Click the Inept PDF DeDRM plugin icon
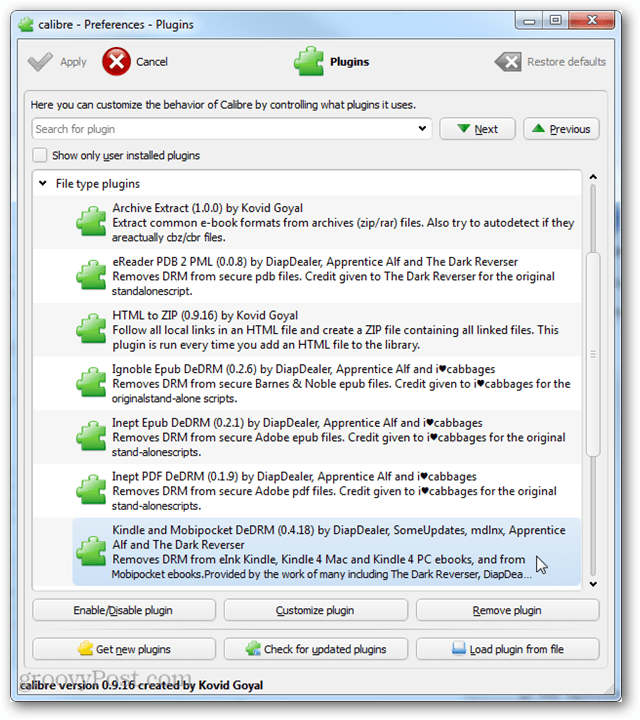 click(x=91, y=490)
